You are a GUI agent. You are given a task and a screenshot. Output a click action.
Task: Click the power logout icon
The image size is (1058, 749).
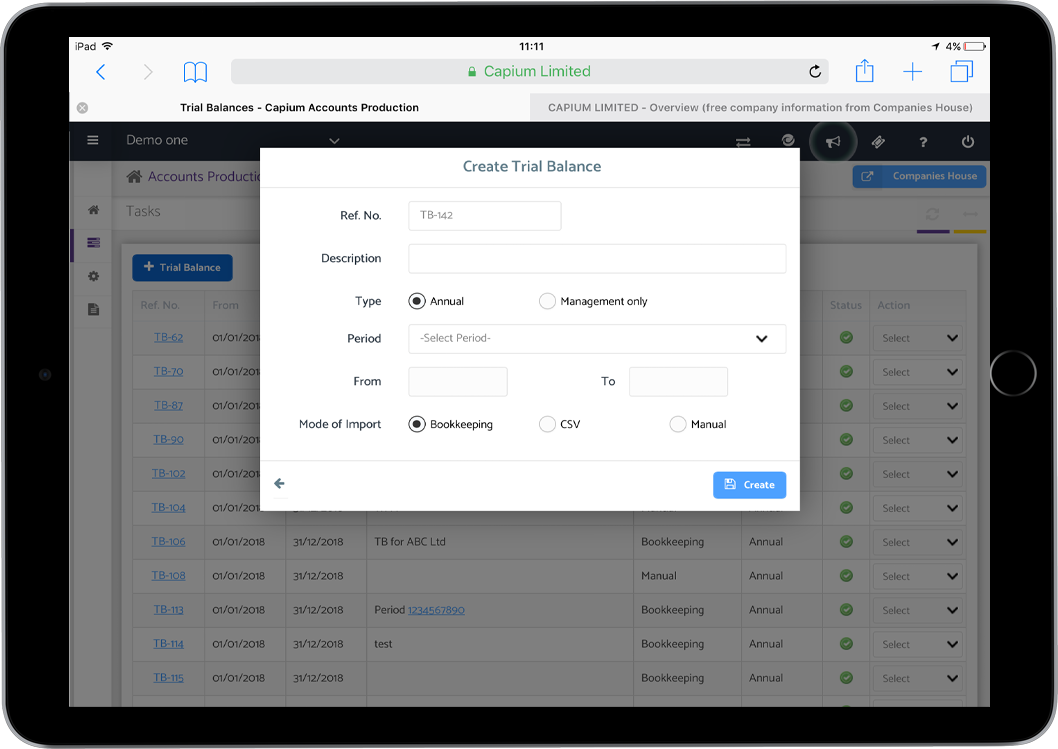tap(967, 142)
